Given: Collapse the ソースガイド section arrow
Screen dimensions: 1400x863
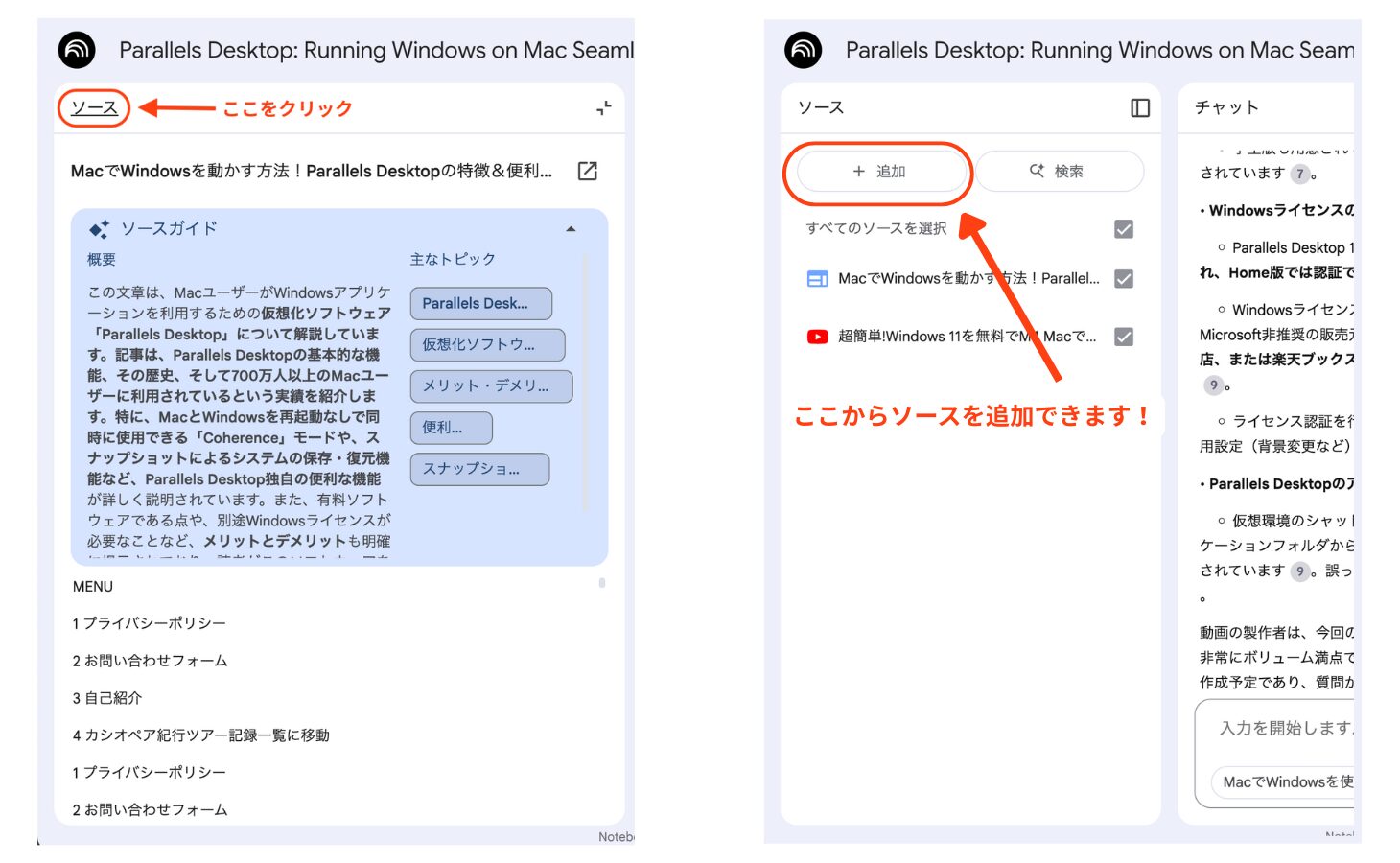Looking at the screenshot, I should pyautogui.click(x=571, y=229).
